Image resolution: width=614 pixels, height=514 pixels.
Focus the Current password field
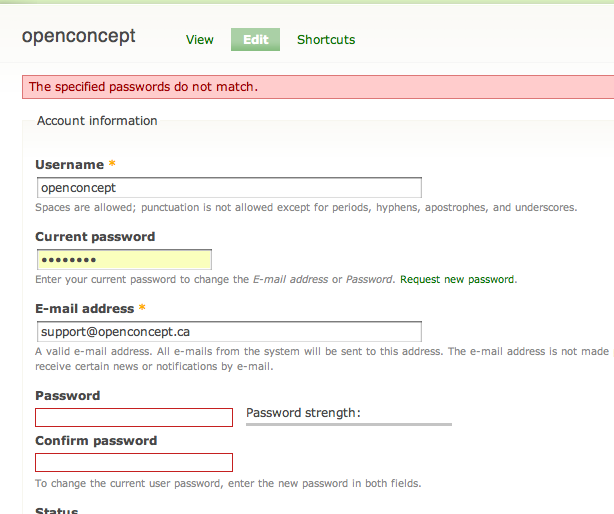tap(123, 260)
